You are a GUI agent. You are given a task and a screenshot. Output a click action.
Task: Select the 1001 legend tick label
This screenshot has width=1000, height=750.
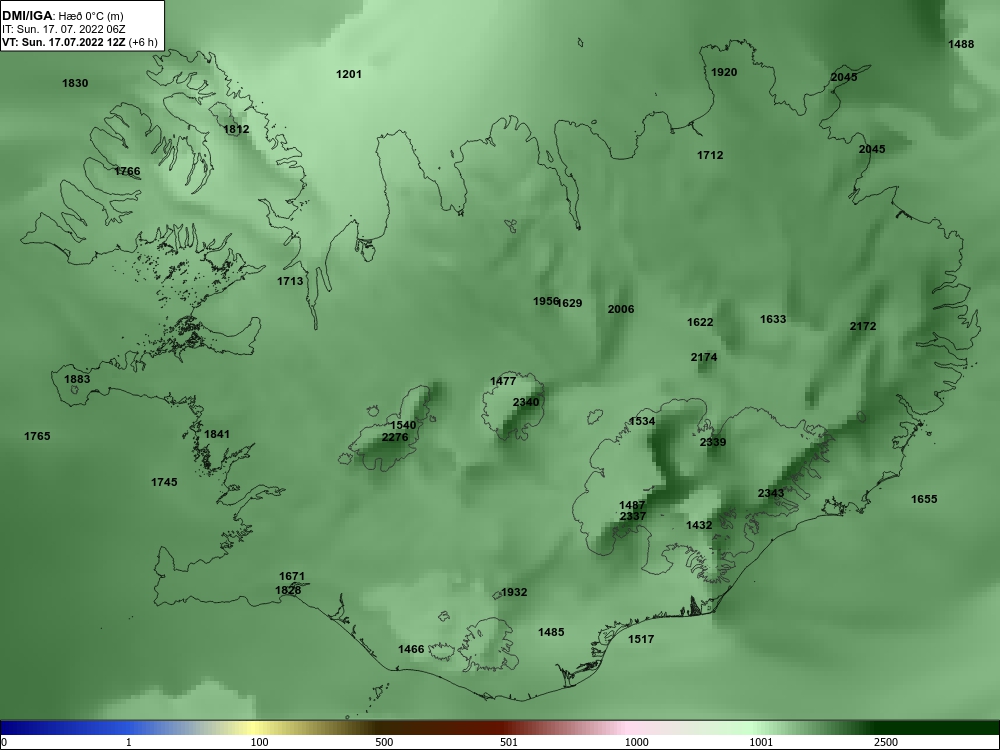[x=761, y=742]
